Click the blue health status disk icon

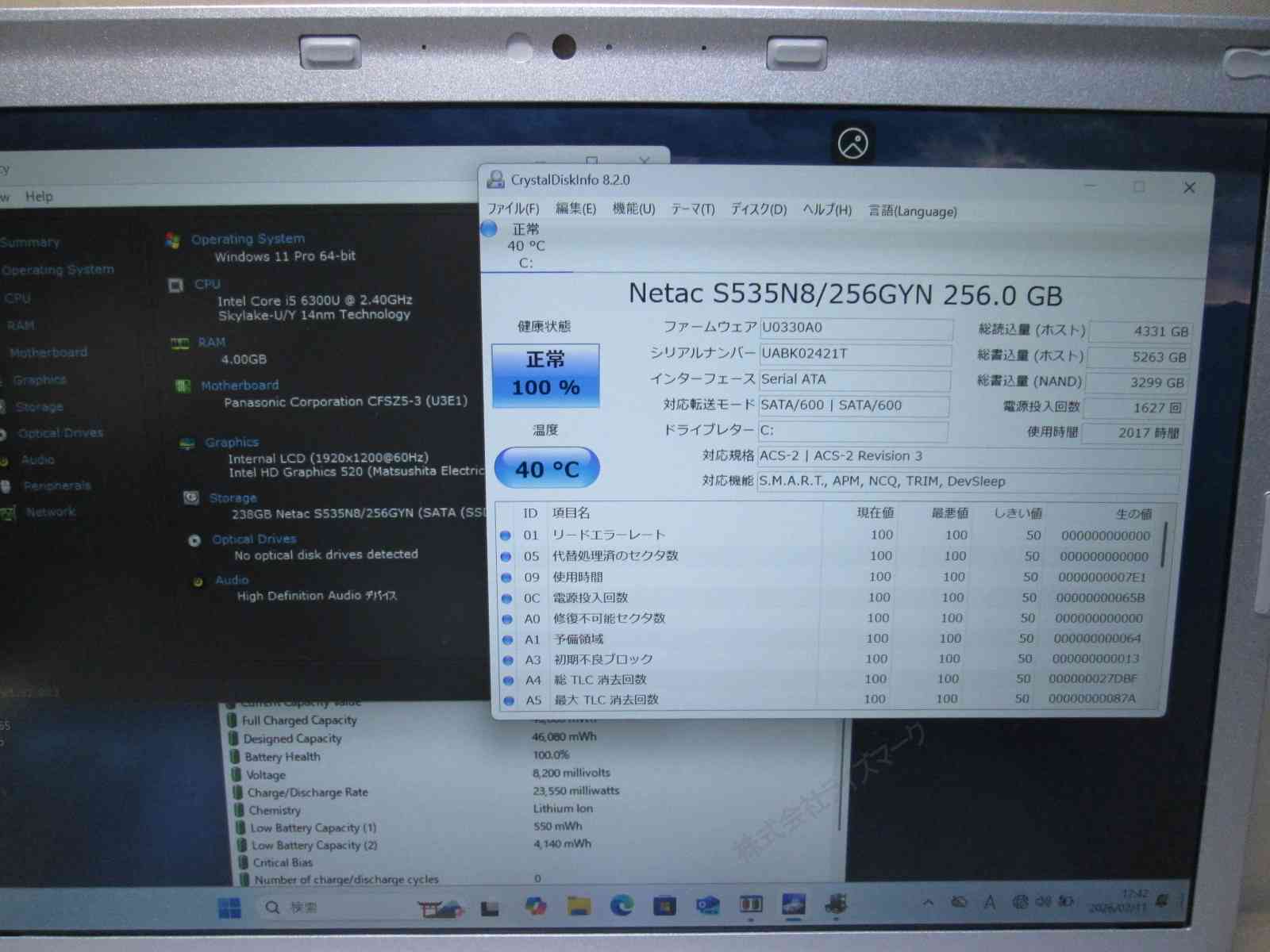point(489,229)
